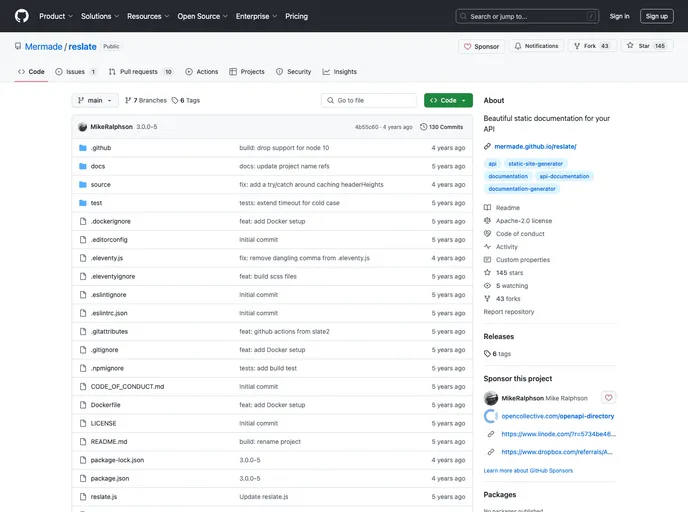Click the Sponsor heart button
688x512 pixels.
coord(481,46)
